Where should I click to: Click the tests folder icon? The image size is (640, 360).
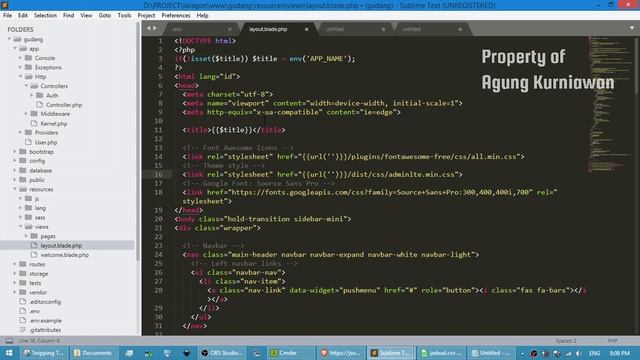point(23,283)
